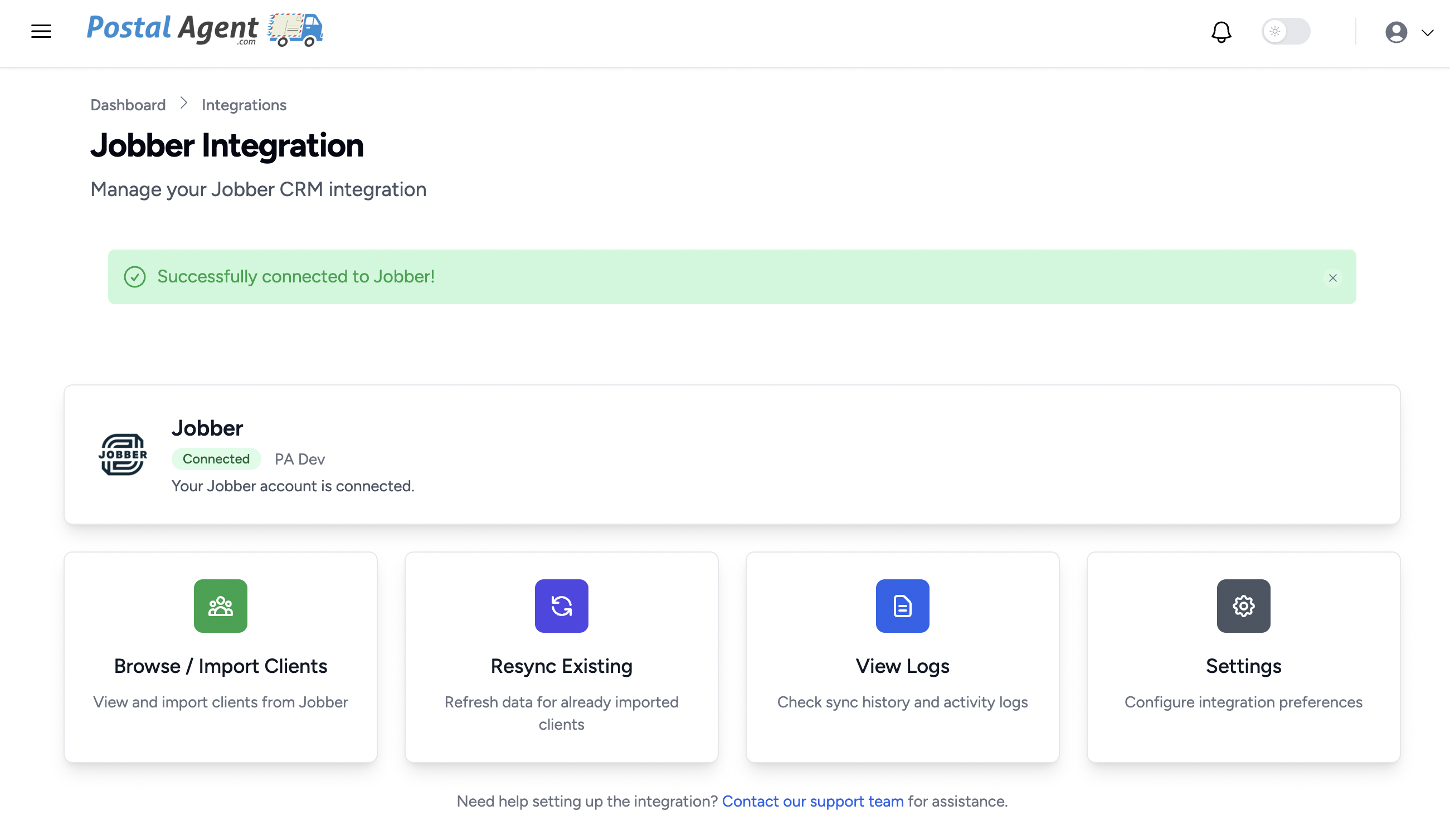This screenshot has width=1450, height=840.
Task: Expand the account dropdown chevron
Action: point(1428,33)
